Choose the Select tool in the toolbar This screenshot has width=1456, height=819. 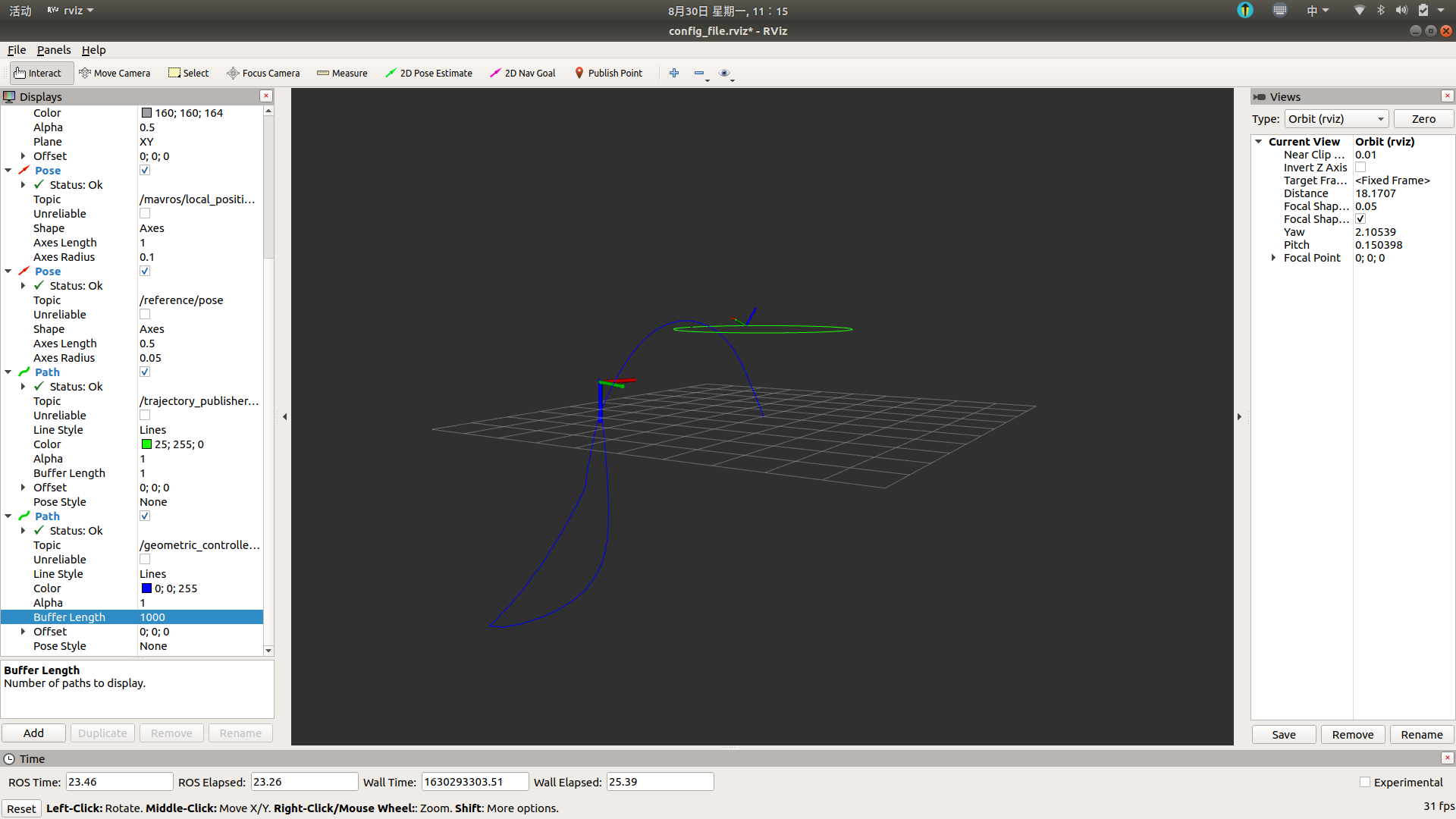pos(188,73)
